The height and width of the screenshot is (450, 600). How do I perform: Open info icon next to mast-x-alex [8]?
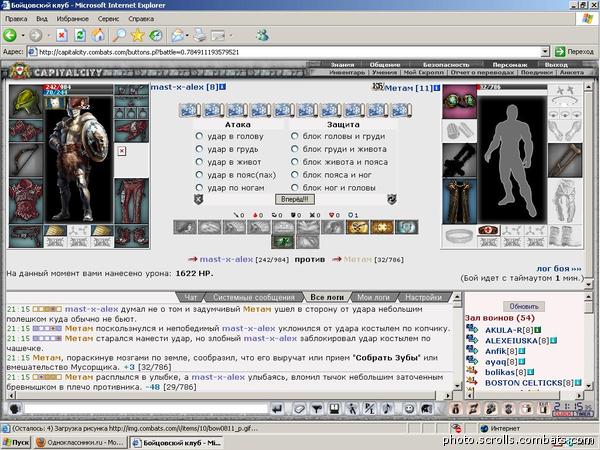coord(222,87)
